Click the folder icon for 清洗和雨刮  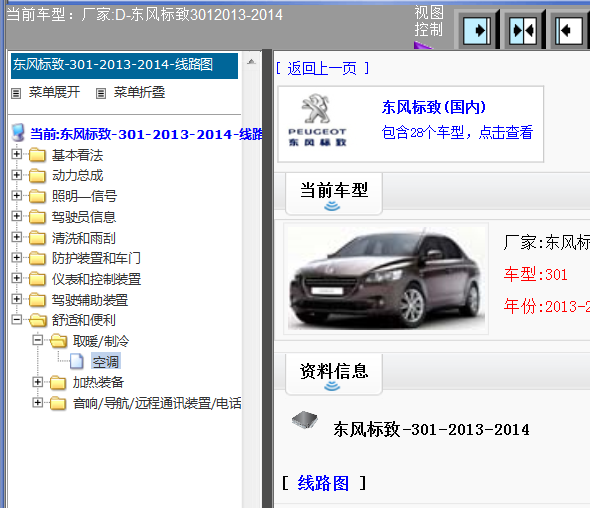coord(37,237)
